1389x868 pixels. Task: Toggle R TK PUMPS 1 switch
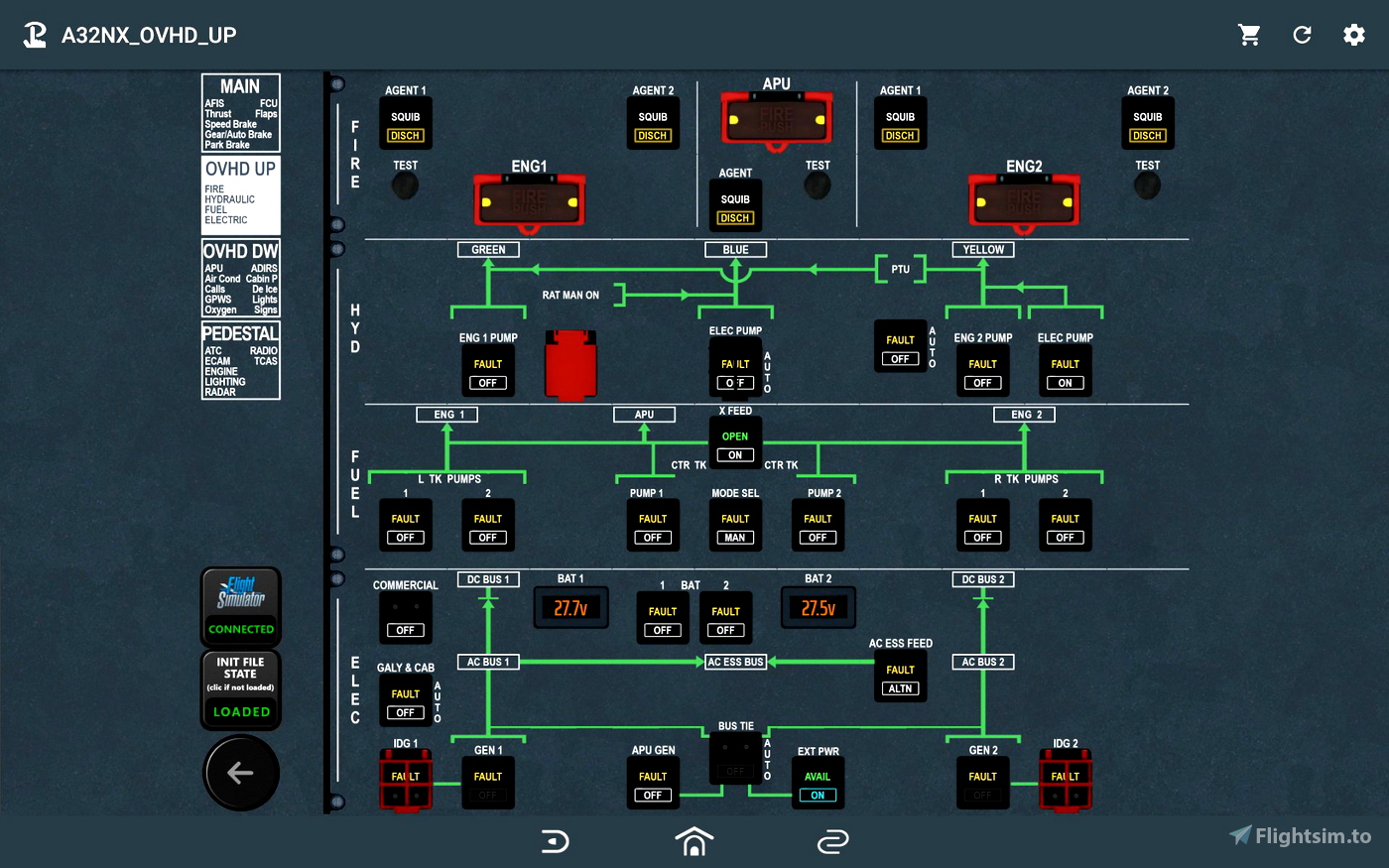982,527
